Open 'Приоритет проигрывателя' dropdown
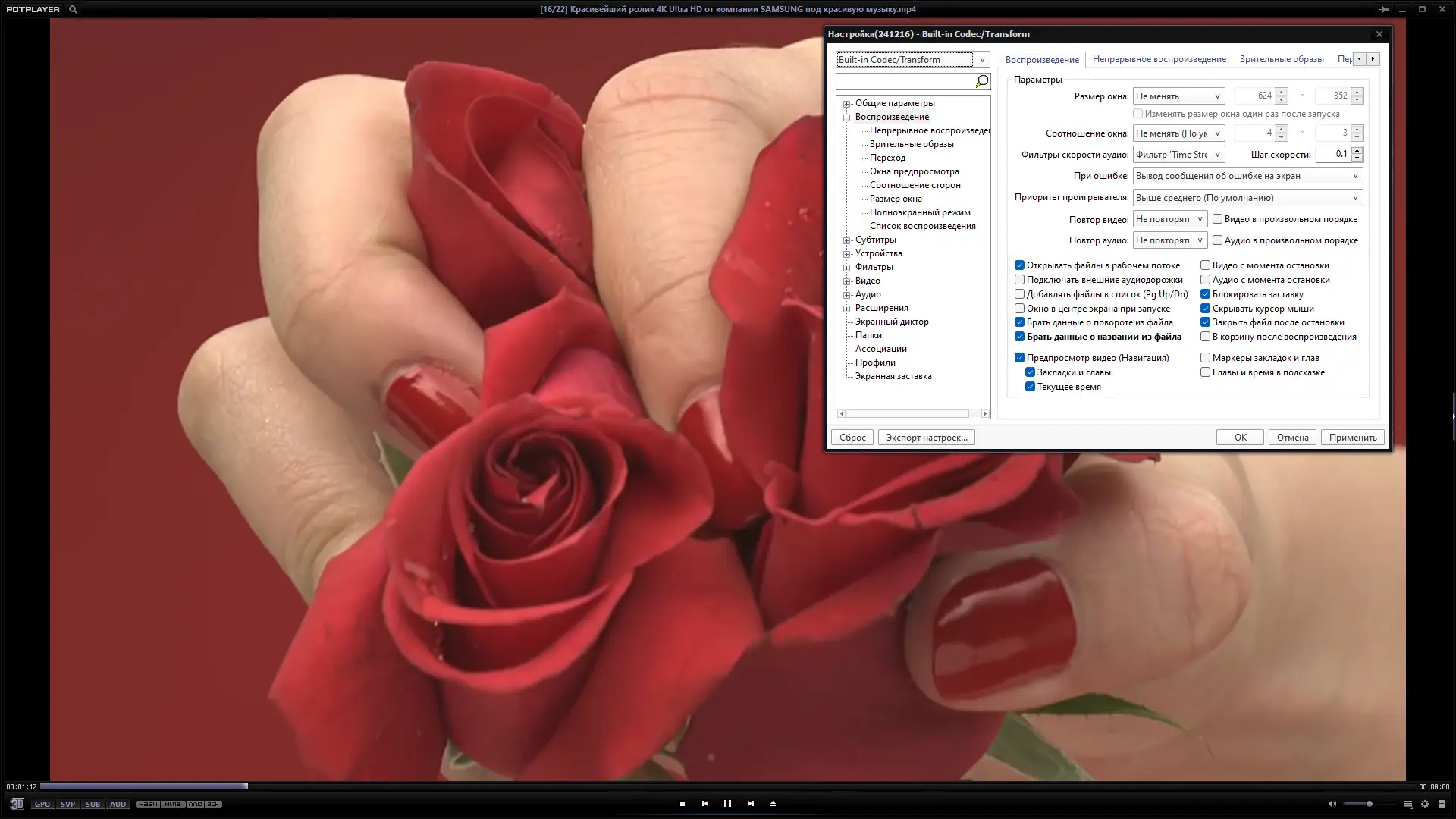Image resolution: width=1456 pixels, height=819 pixels. point(1247,198)
